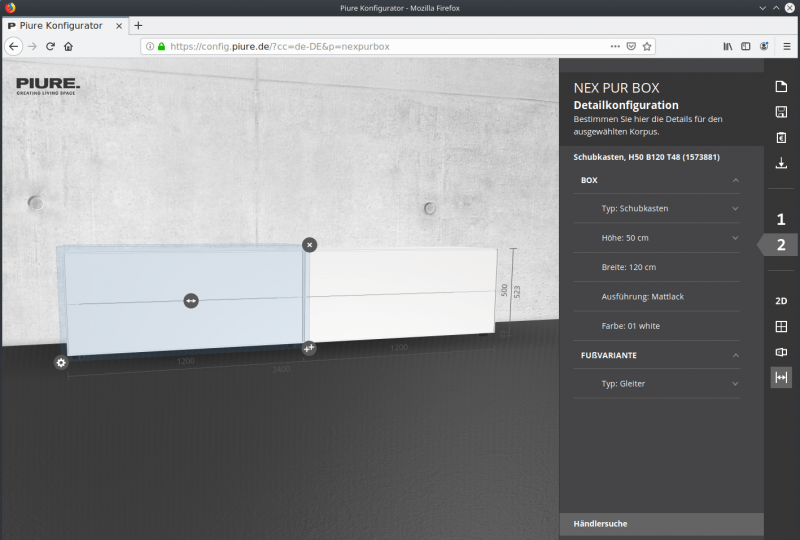Image resolution: width=800 pixels, height=540 pixels.
Task: Reload the page
Action: click(x=50, y=46)
